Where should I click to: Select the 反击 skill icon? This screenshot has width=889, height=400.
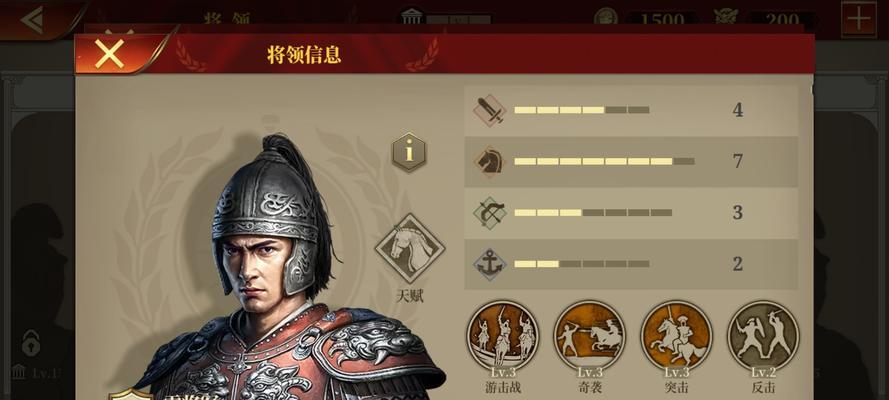point(763,335)
